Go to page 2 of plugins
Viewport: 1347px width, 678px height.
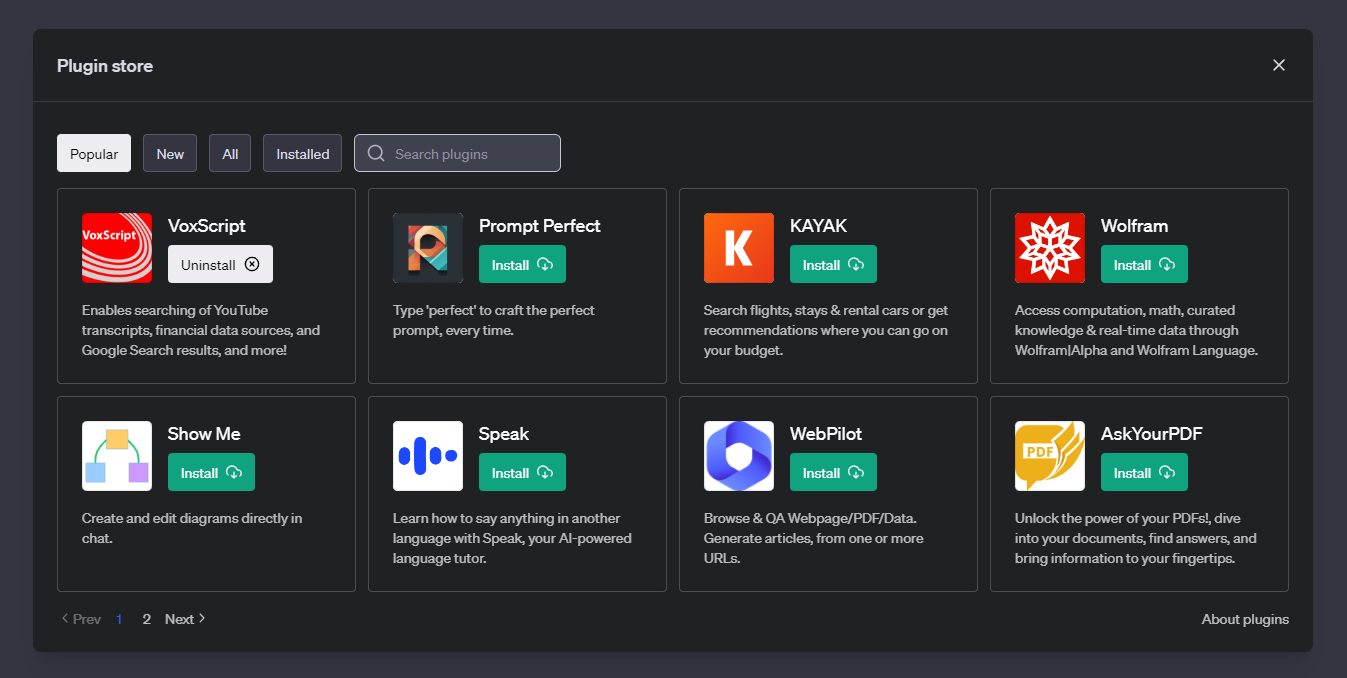click(x=146, y=619)
